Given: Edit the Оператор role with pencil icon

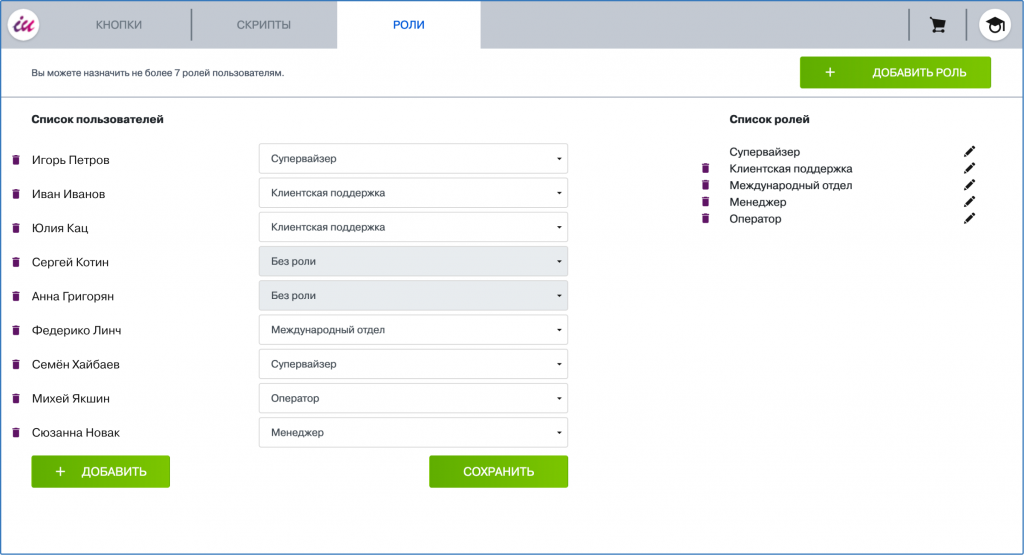Looking at the screenshot, I should click(x=969, y=219).
